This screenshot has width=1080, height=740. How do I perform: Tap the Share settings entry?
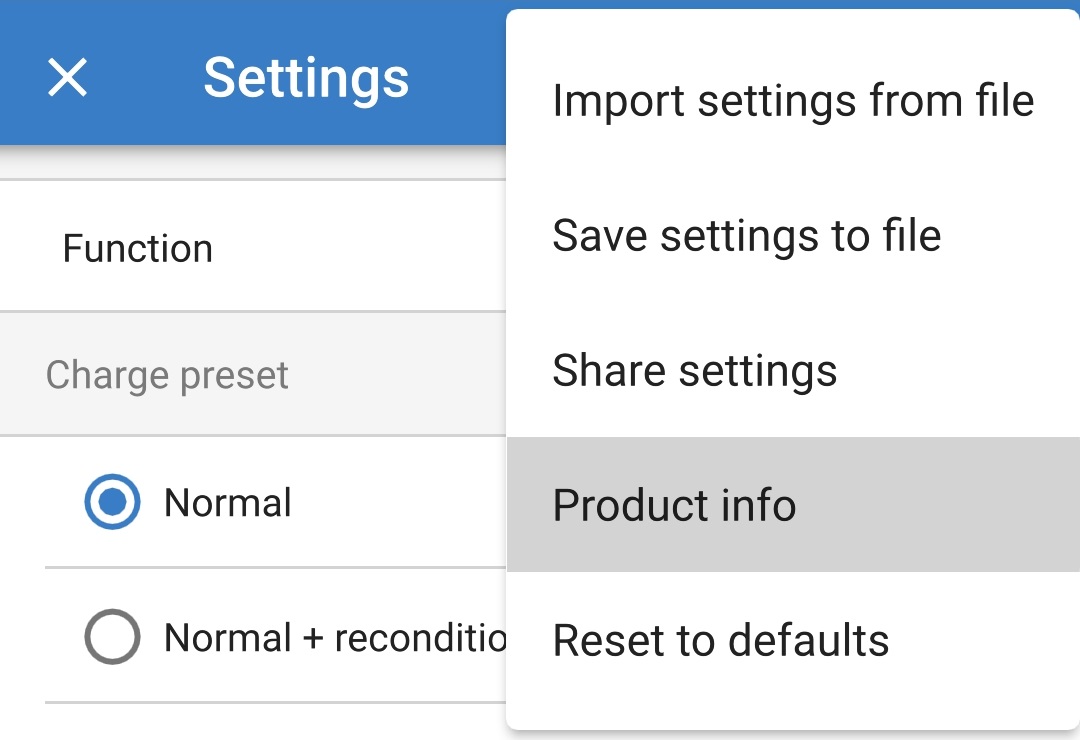694,371
